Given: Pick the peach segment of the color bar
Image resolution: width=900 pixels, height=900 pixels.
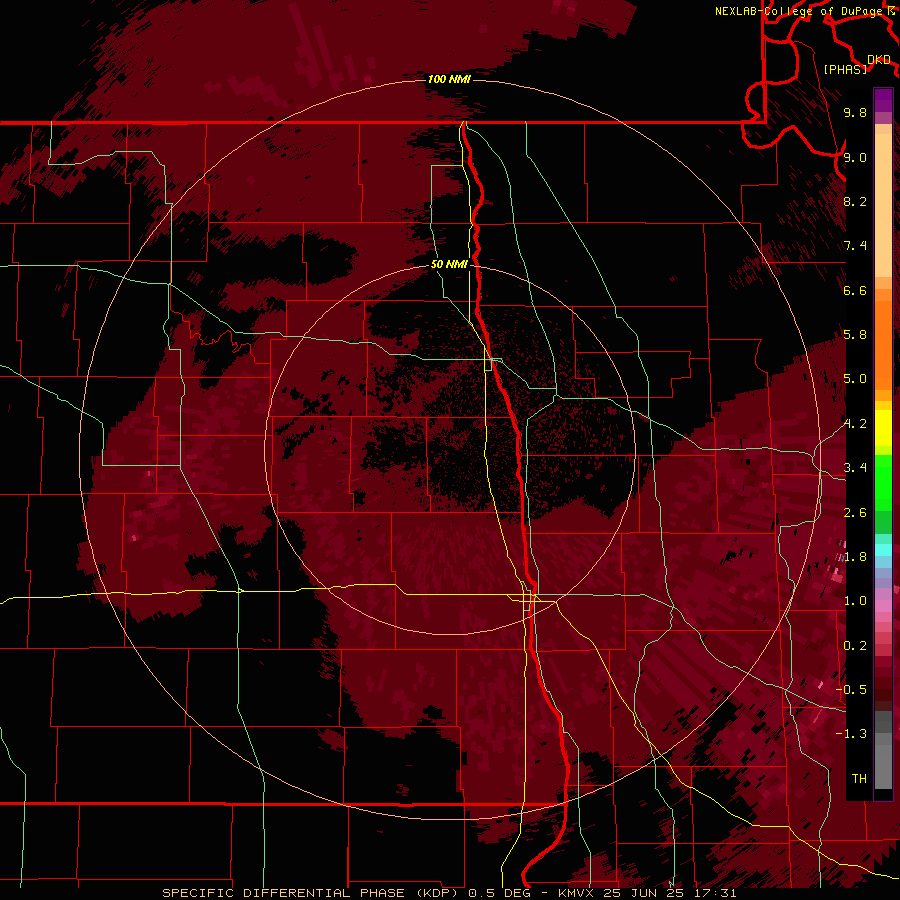Looking at the screenshot, I should 883,205.
